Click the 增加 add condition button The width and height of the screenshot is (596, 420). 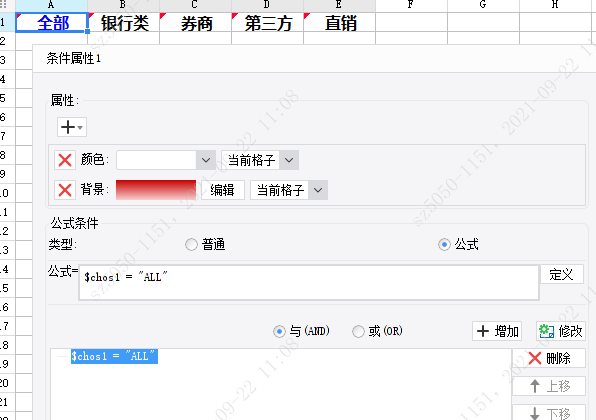pyautogui.click(x=497, y=331)
